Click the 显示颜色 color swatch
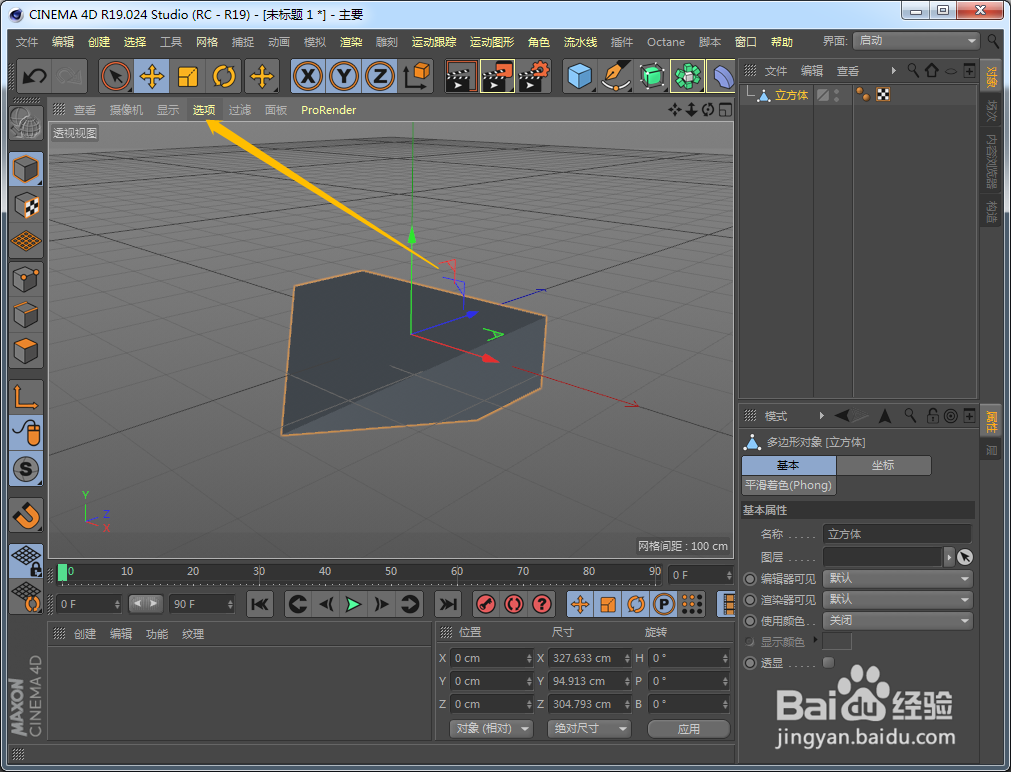Image resolution: width=1011 pixels, height=772 pixels. coord(838,642)
